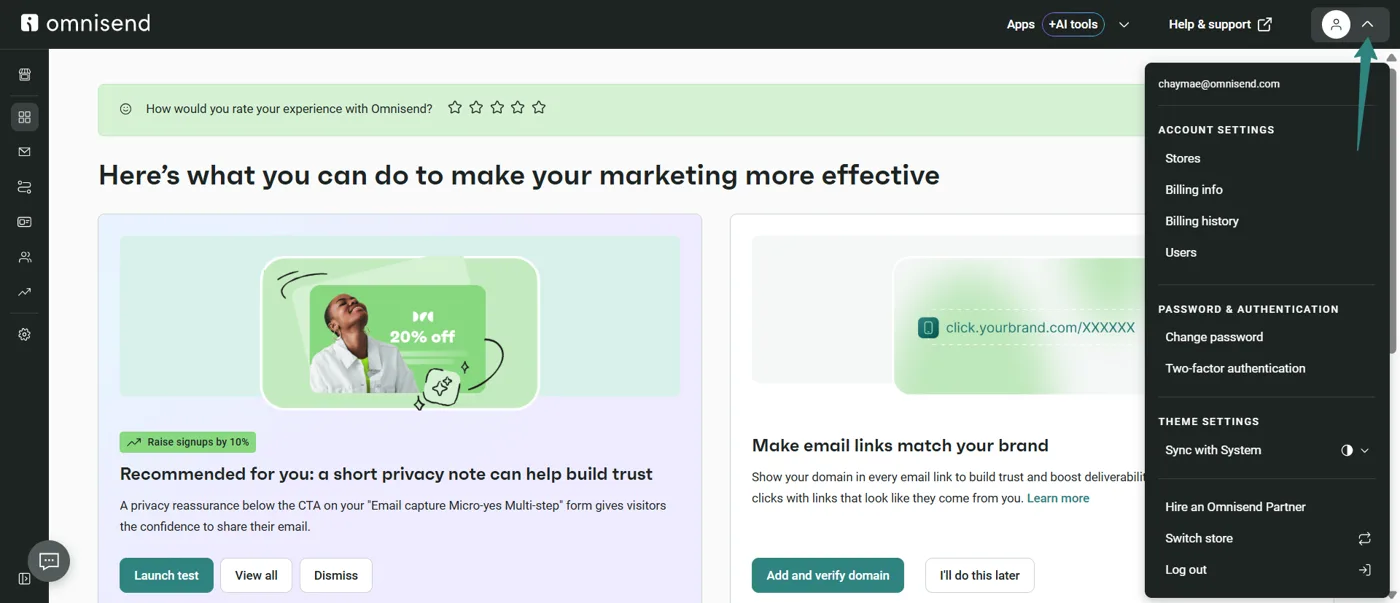The height and width of the screenshot is (603, 1400).
Task: Open Audience people icon in sidebar
Action: 24,257
